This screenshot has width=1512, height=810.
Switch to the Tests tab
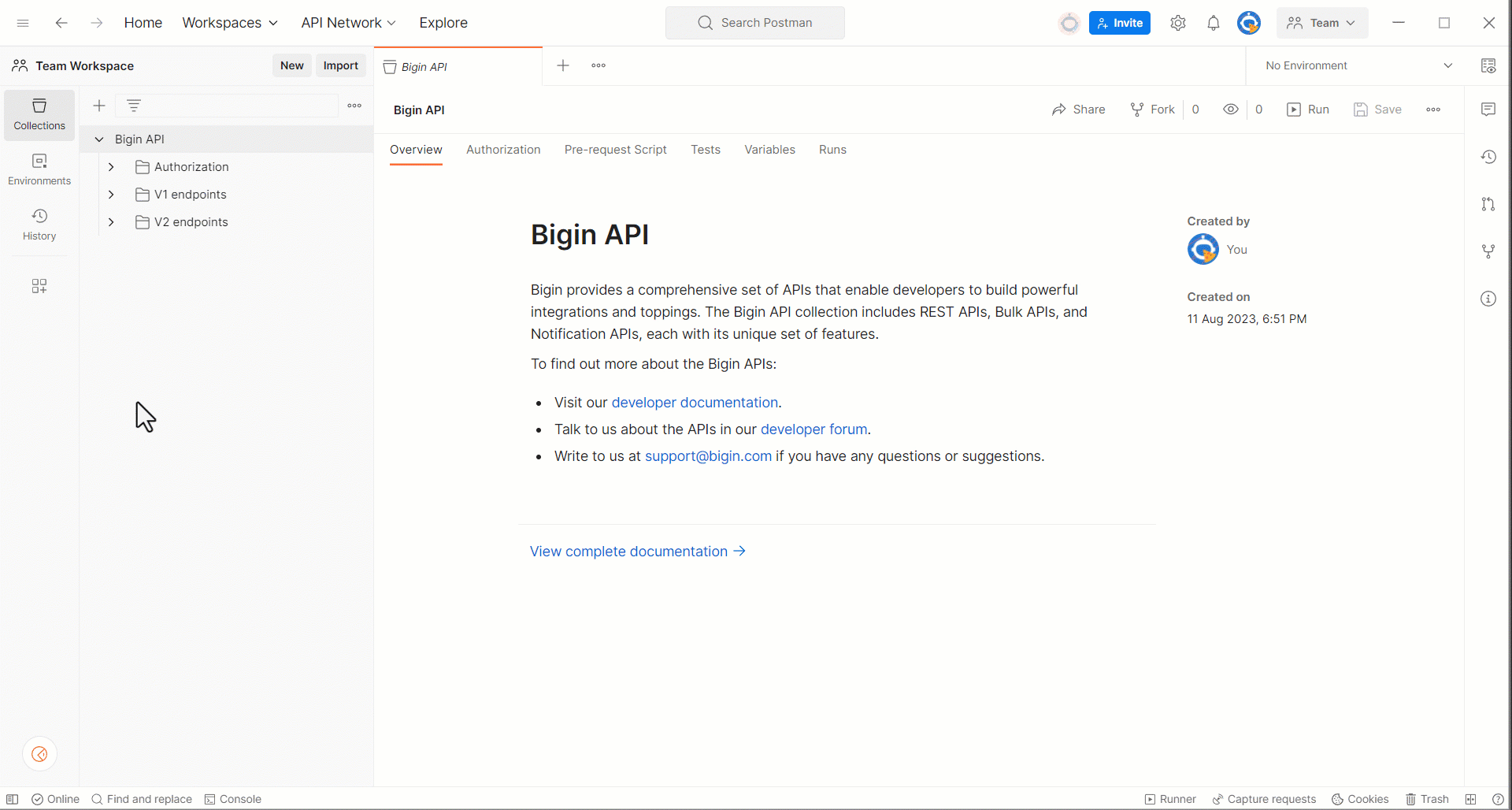706,150
